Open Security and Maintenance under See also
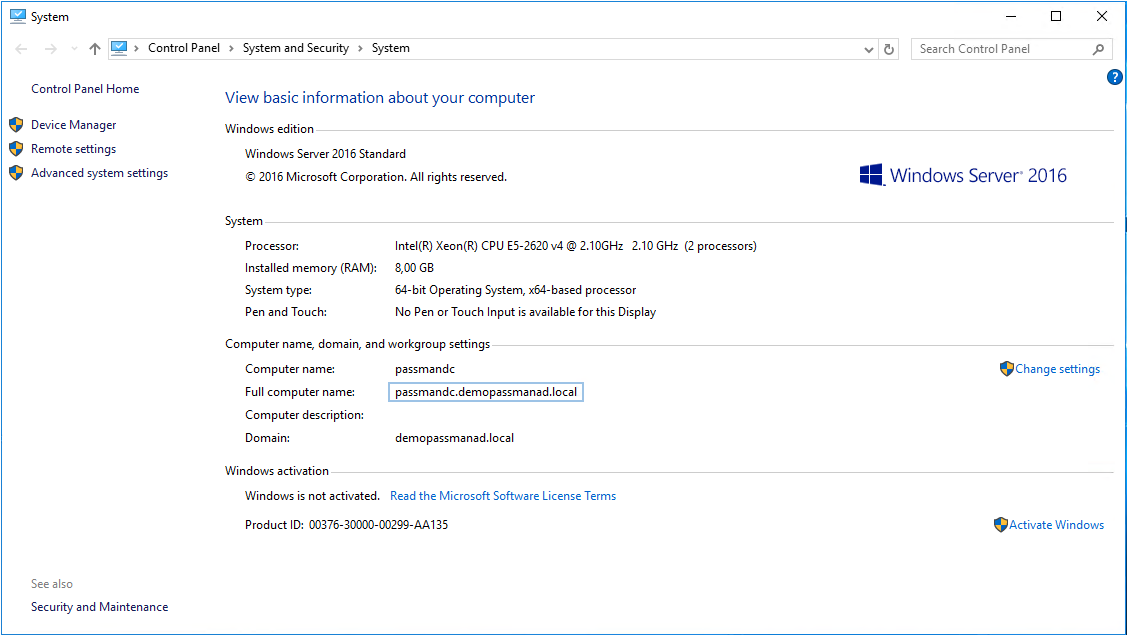This screenshot has height=635, width=1127. pos(99,607)
